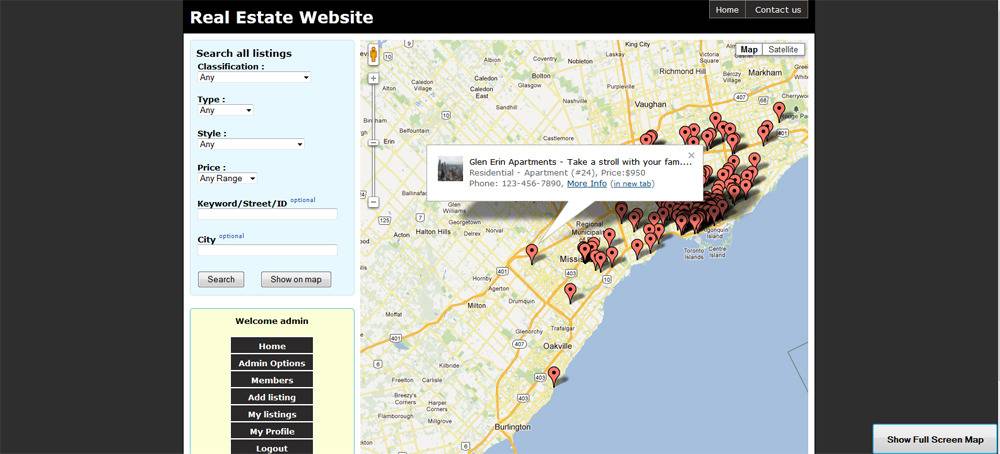The image size is (1000, 454).
Task: Click the 'Vaughan' label on the map
Action: (651, 104)
